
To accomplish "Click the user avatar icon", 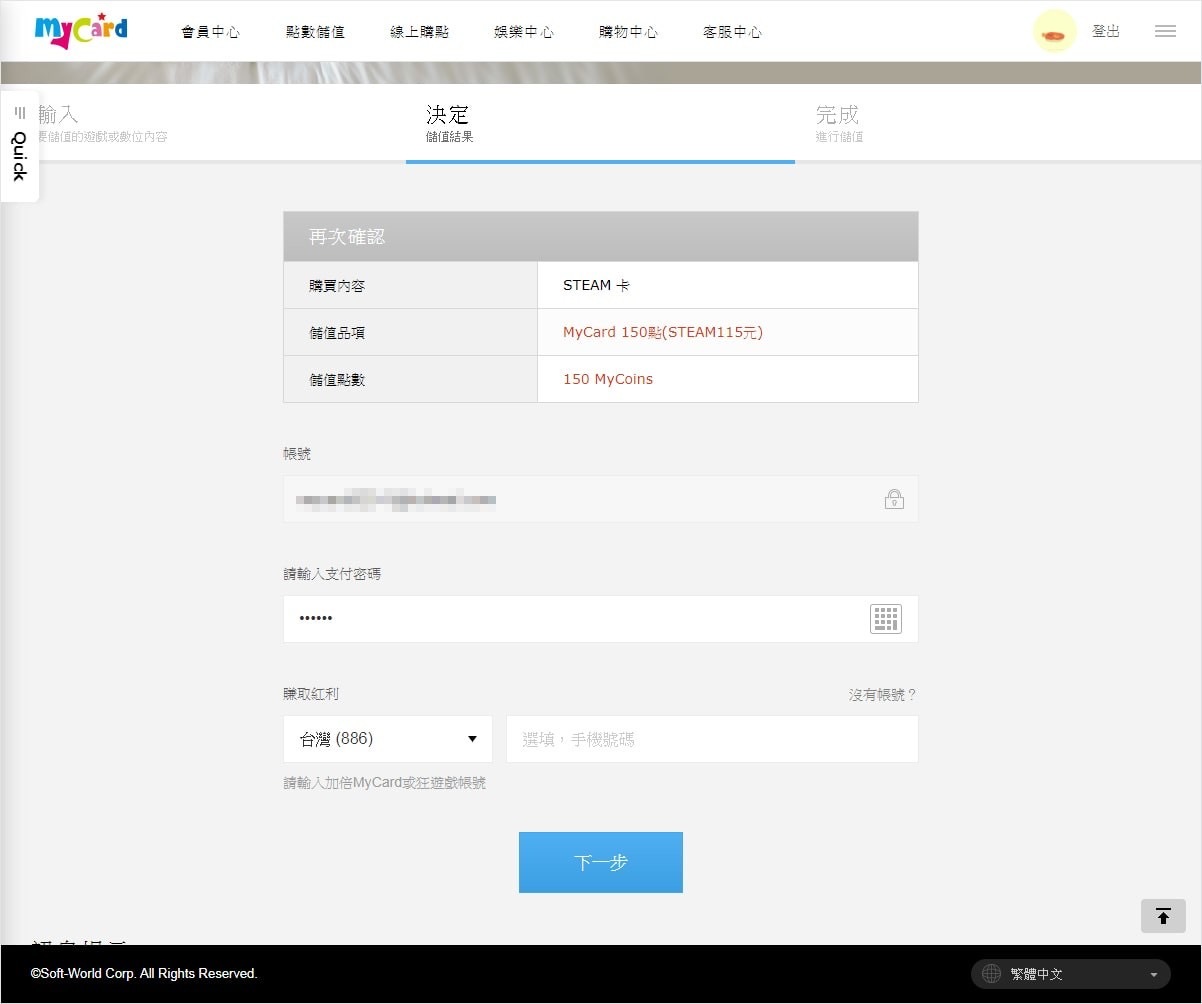I will point(1054,32).
